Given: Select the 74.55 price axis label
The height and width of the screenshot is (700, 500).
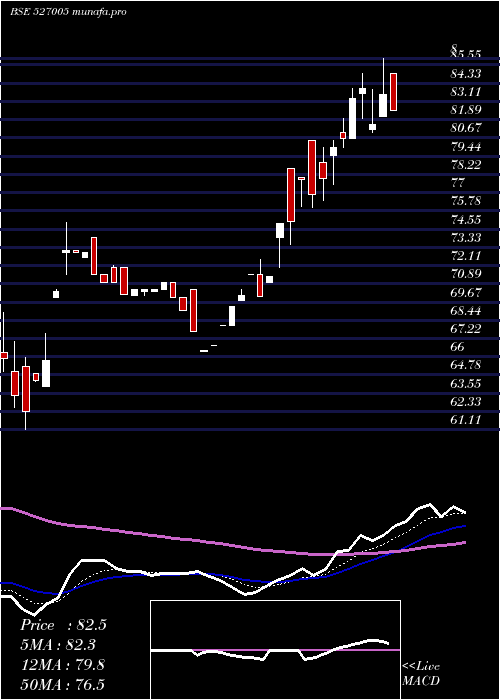Looking at the screenshot, I should pos(466,219).
